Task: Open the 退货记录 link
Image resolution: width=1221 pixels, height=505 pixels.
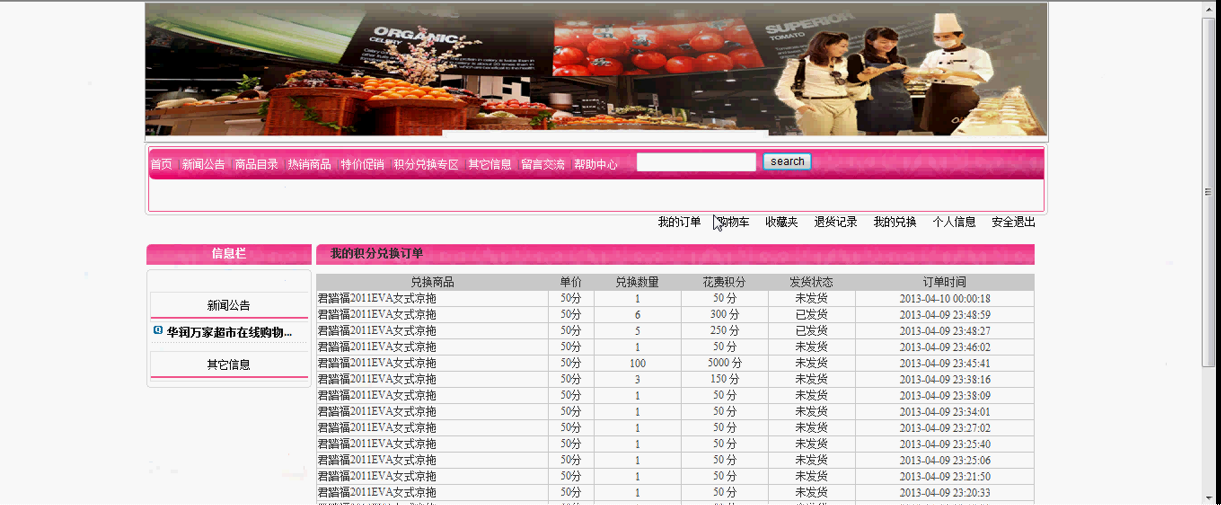Action: point(835,222)
